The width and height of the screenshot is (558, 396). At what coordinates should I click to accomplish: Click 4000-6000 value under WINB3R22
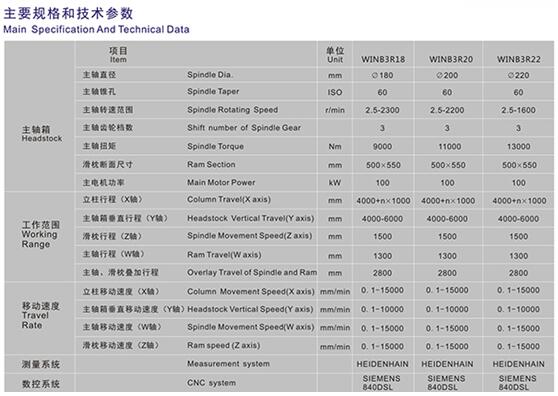point(518,219)
